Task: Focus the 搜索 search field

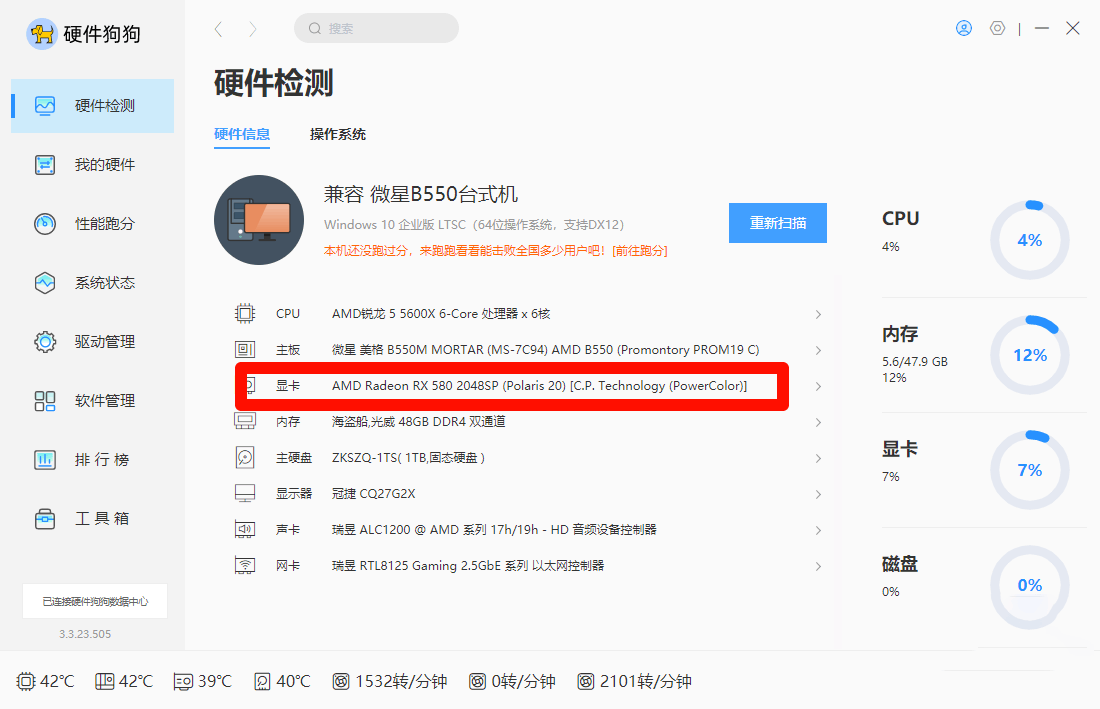Action: [x=377, y=28]
